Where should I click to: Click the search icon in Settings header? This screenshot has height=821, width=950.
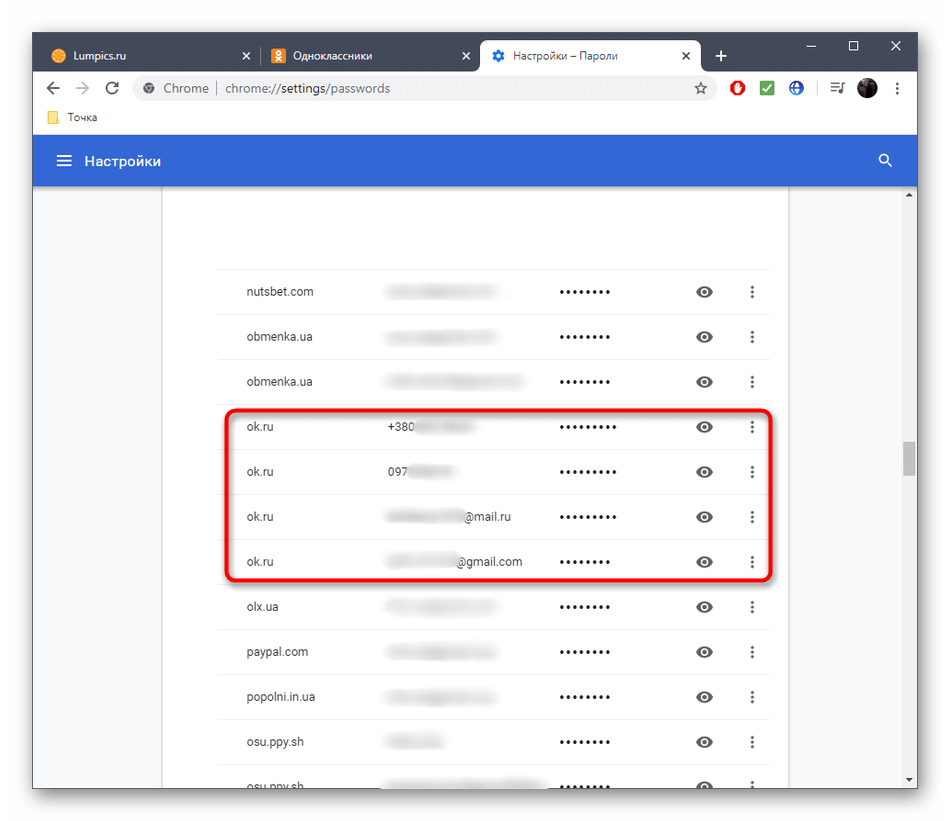coord(884,161)
